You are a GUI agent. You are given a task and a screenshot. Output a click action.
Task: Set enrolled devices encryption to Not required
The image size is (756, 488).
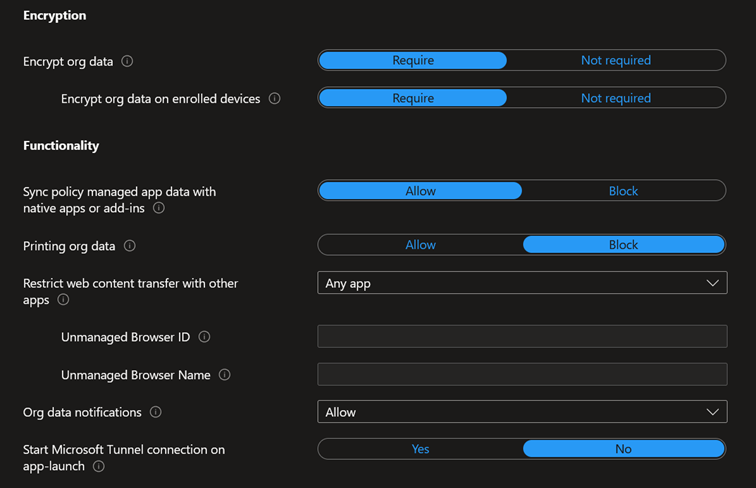coord(615,98)
